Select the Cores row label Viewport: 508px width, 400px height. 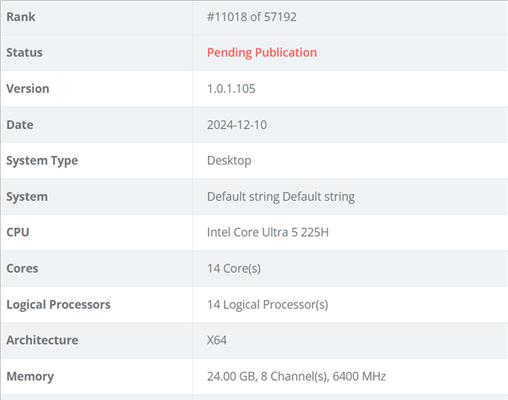pyautogui.click(x=22, y=268)
